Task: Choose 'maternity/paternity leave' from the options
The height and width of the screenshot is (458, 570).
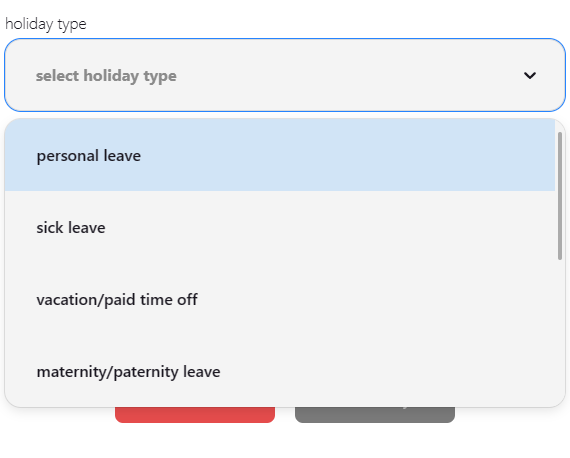Action: [x=280, y=371]
